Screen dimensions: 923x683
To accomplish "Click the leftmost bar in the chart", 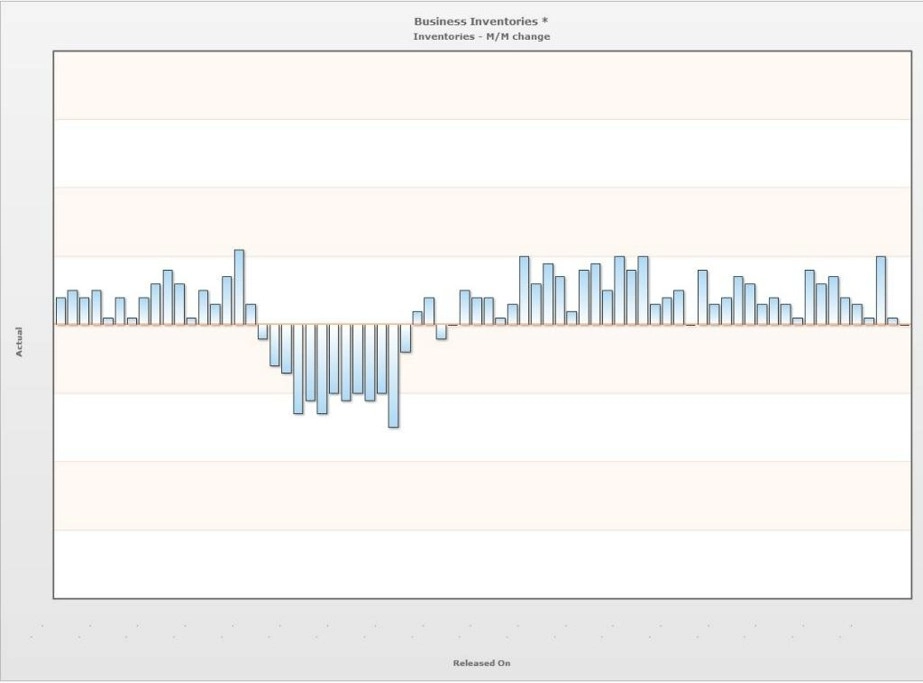I will (x=61, y=311).
